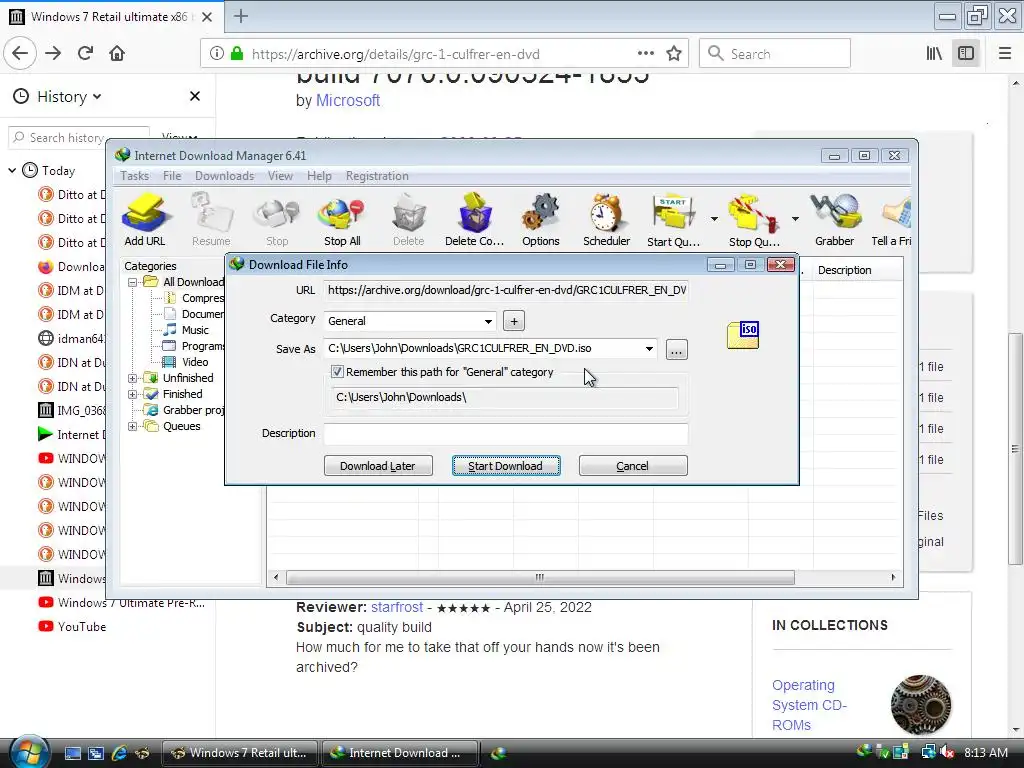Viewport: 1024px width, 768px height.
Task: Go to the Firefox home page
Action: coord(117,54)
